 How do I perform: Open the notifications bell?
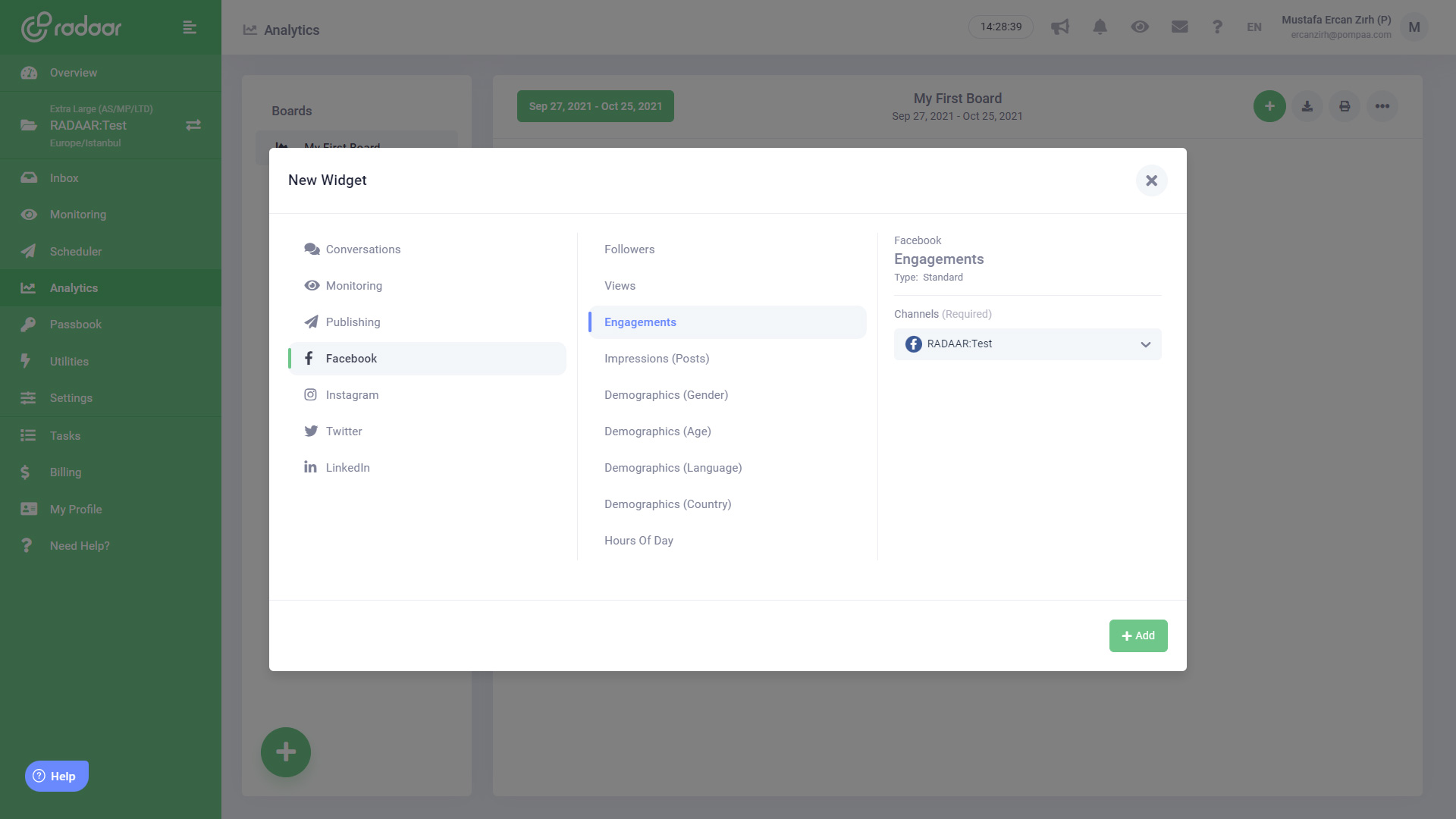(x=1100, y=27)
